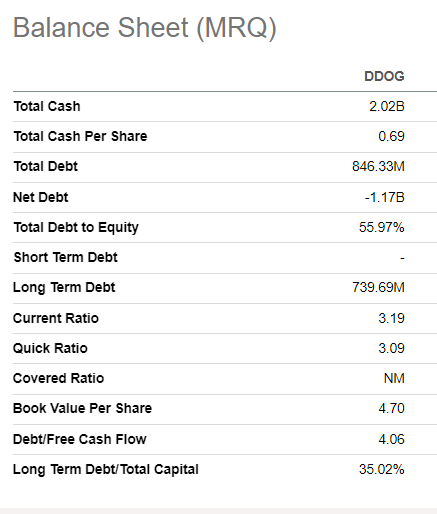Click the Long Term Debt label
The width and height of the screenshot is (437, 514).
pyautogui.click(x=64, y=288)
